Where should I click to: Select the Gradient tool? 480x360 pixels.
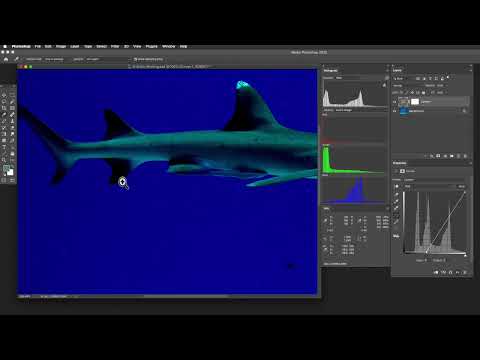tap(4, 134)
